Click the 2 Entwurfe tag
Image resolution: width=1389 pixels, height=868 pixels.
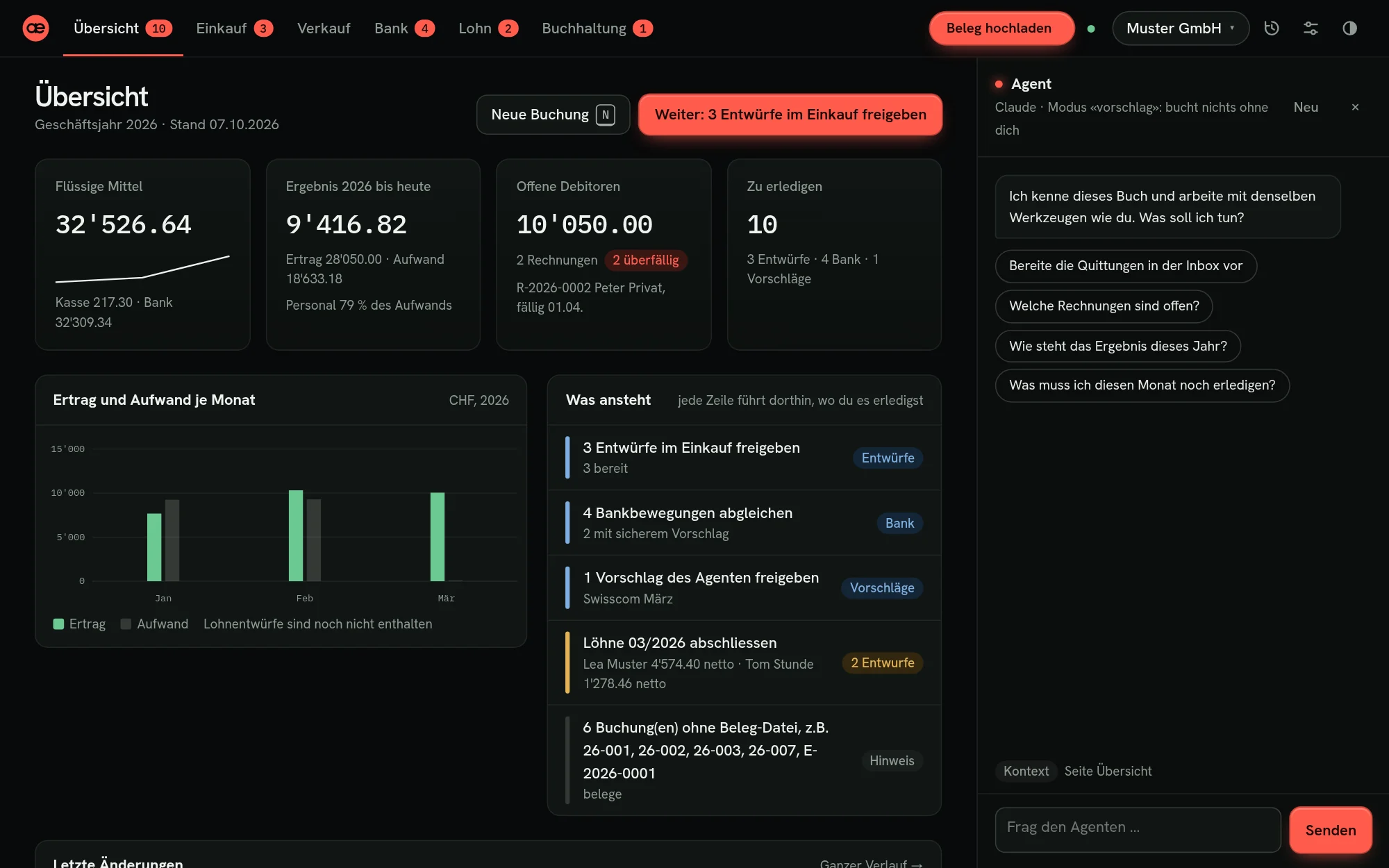(883, 662)
